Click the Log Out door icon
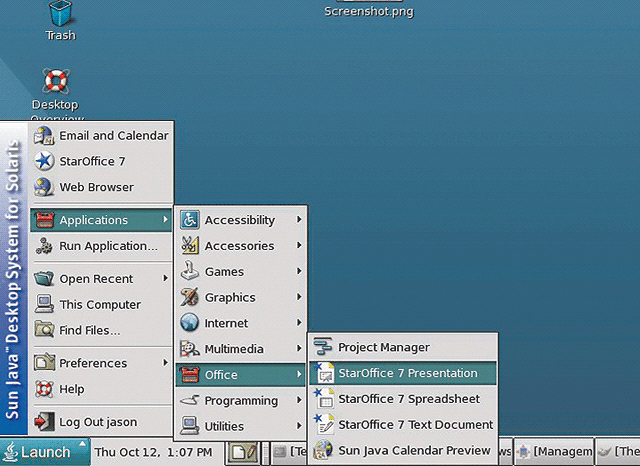This screenshot has width=640, height=466. pyautogui.click(x=44, y=422)
